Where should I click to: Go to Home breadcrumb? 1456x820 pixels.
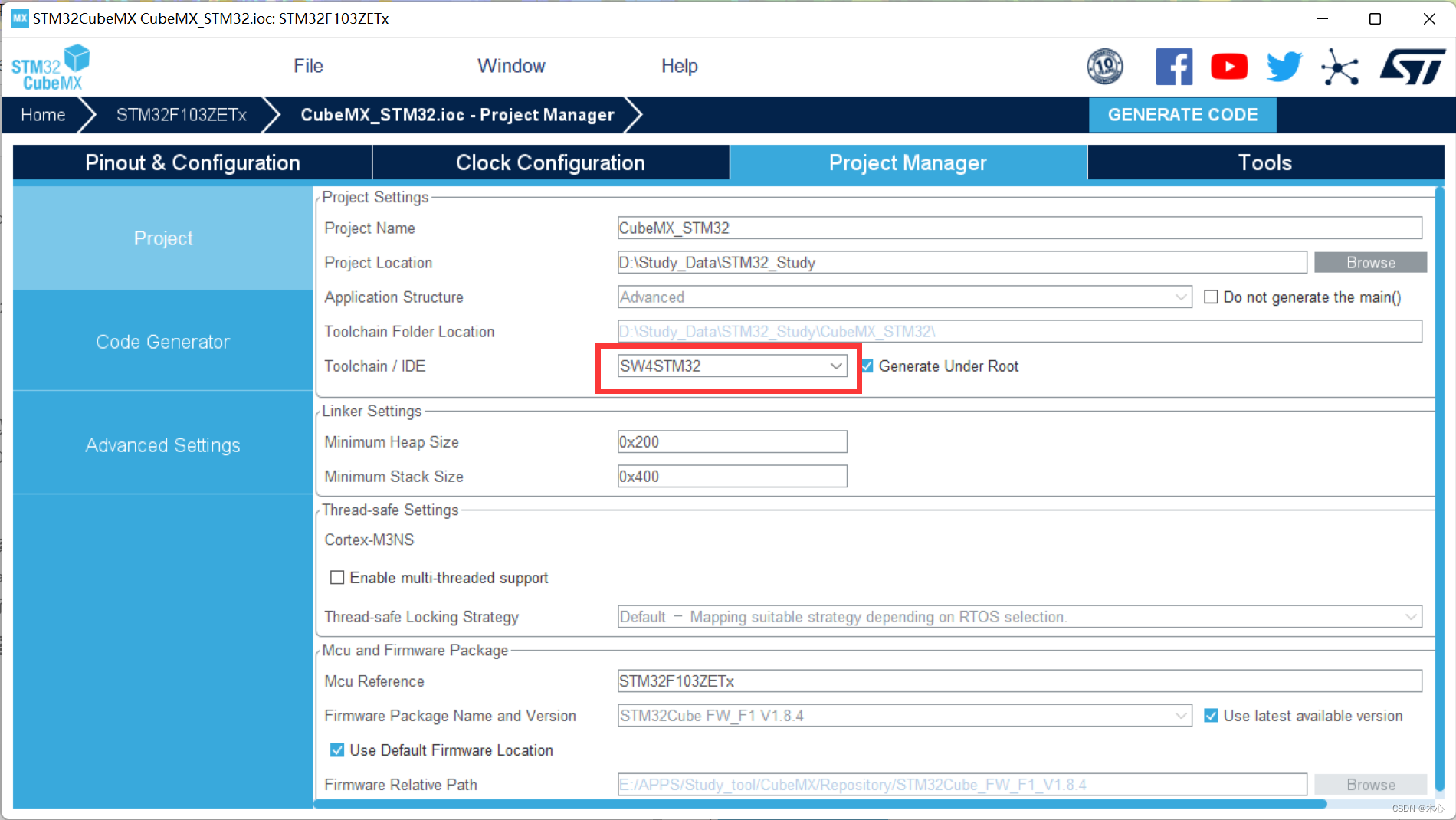click(43, 115)
